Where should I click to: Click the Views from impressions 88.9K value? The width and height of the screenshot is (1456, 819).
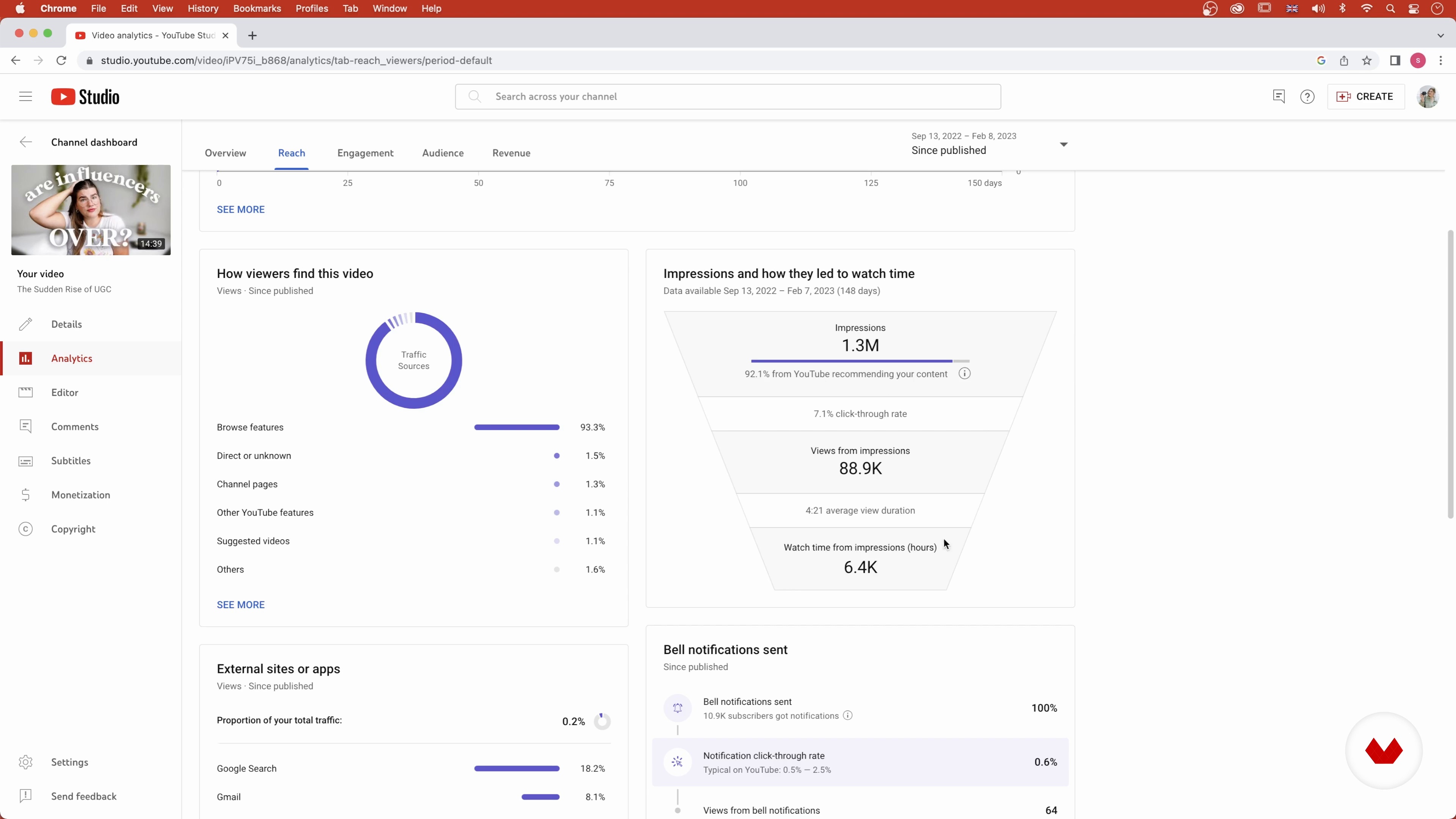(860, 469)
